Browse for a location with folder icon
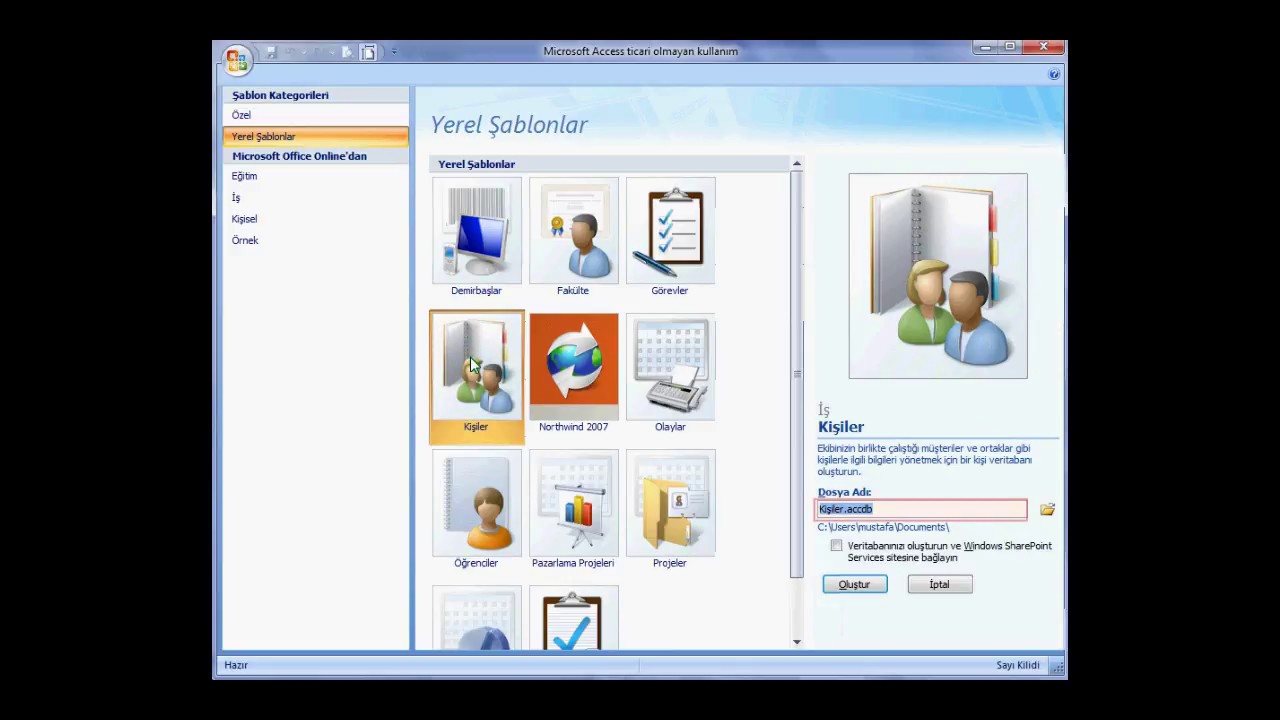1280x720 pixels. (1047, 510)
